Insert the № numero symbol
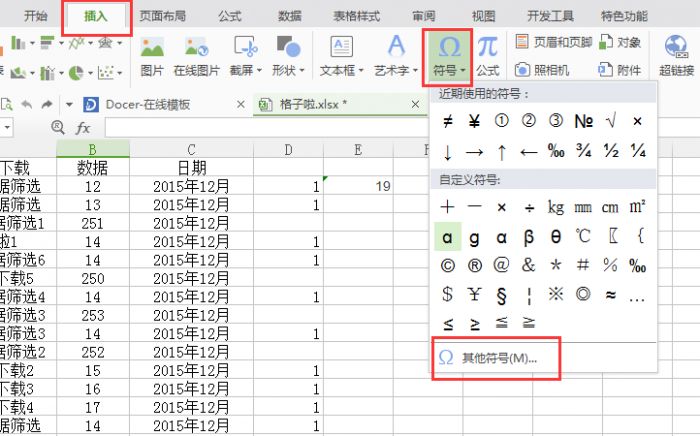700x436 pixels. [x=583, y=121]
